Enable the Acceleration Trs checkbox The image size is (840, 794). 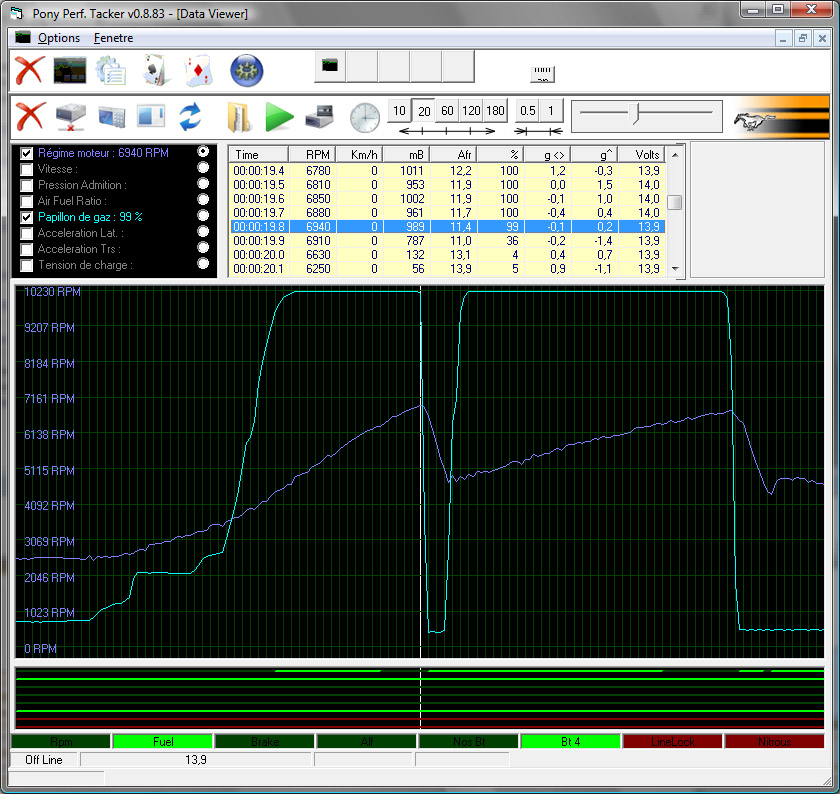pos(26,250)
